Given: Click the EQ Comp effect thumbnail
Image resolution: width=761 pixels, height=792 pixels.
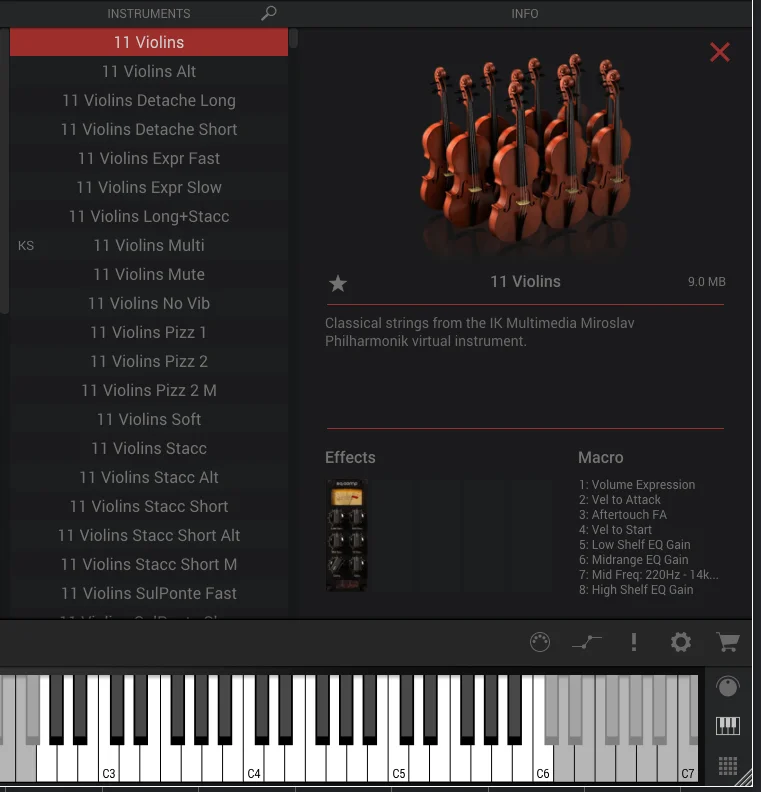Looking at the screenshot, I should point(346,535).
